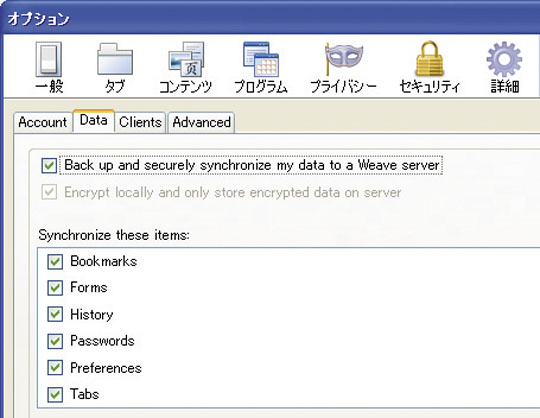
Task: Uncheck the Tabs sync item
Action: tap(55, 395)
